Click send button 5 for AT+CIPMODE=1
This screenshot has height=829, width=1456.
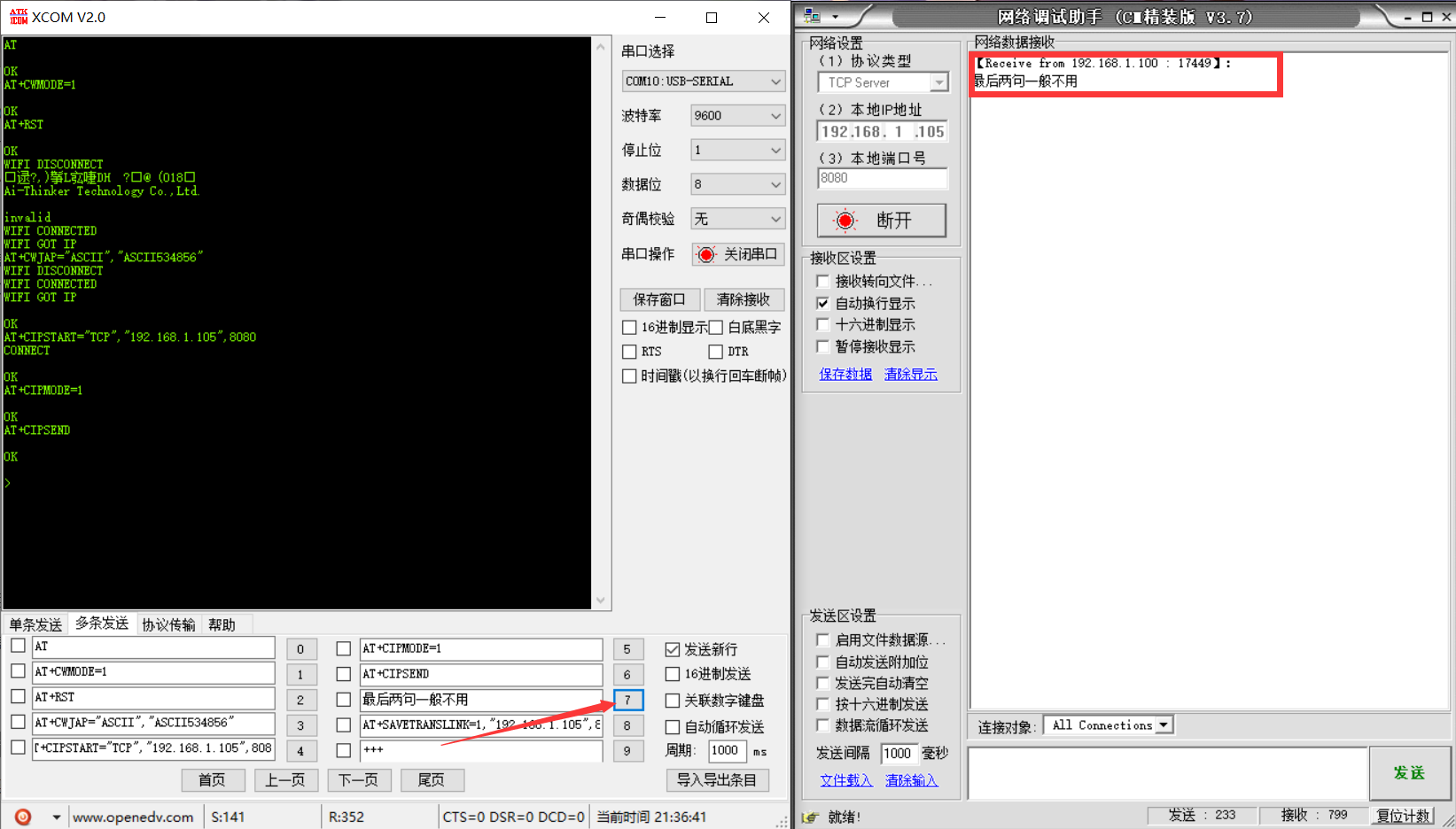tap(628, 649)
